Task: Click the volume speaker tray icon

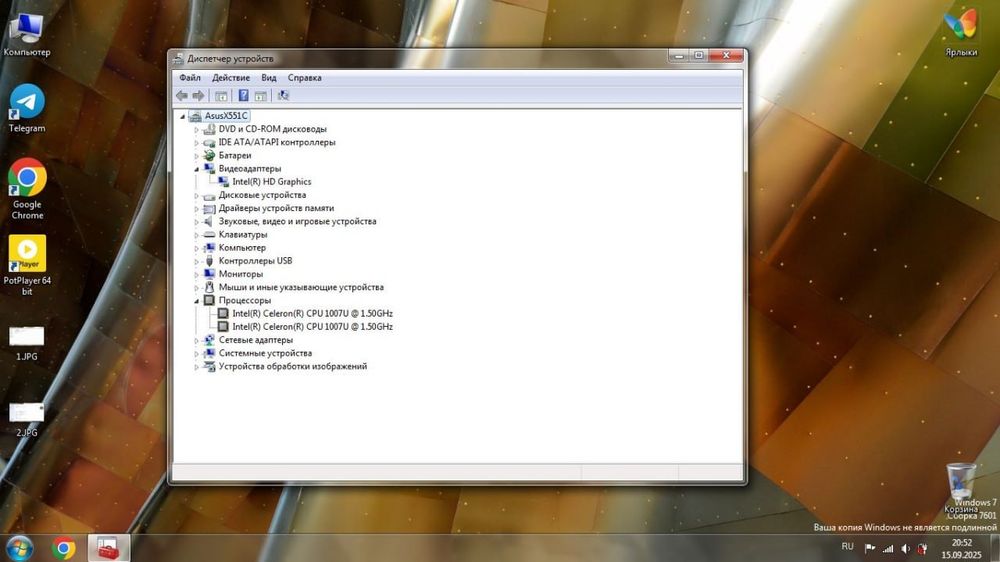Action: pyautogui.click(x=905, y=549)
